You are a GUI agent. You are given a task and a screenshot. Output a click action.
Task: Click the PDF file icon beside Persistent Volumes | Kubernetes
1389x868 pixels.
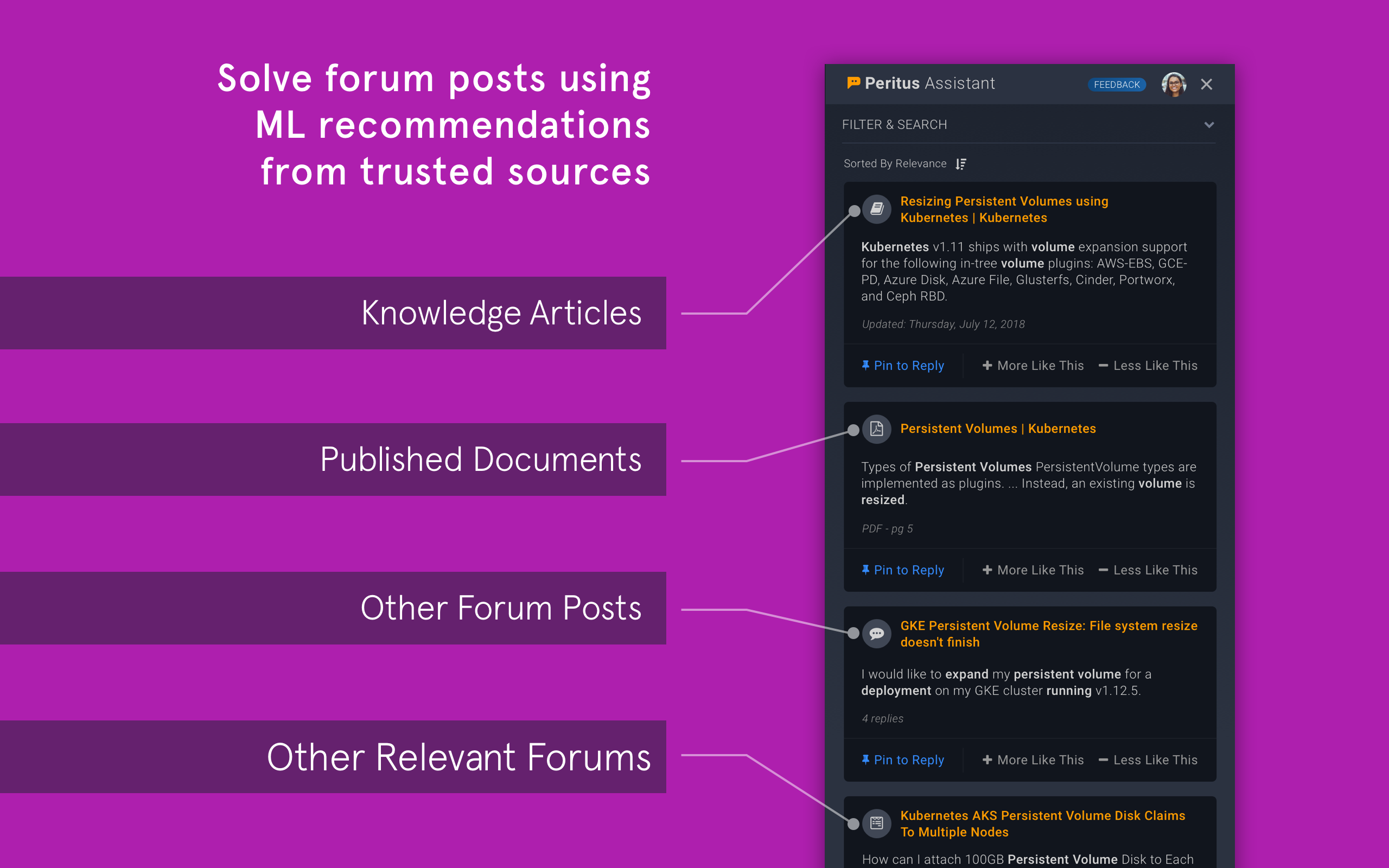pyautogui.click(x=876, y=429)
